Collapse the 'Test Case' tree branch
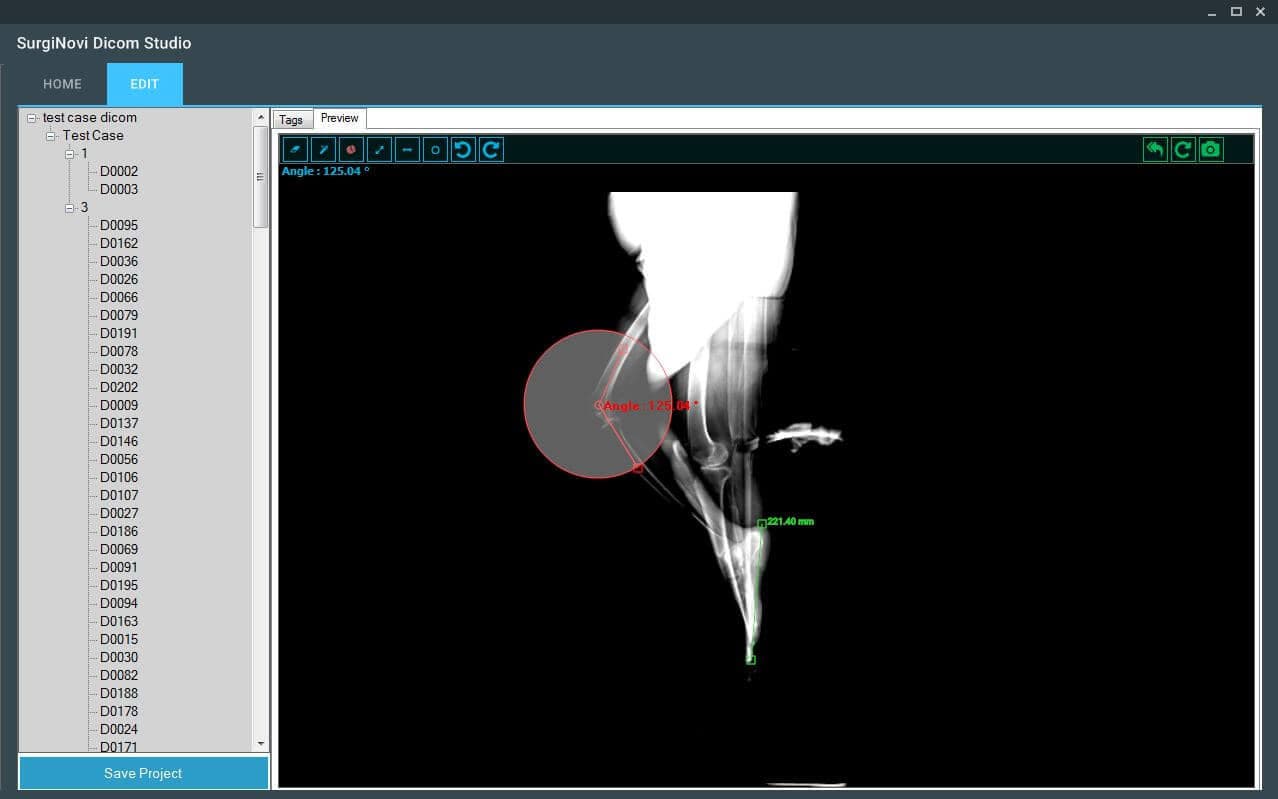The height and width of the screenshot is (799, 1278). [x=49, y=135]
